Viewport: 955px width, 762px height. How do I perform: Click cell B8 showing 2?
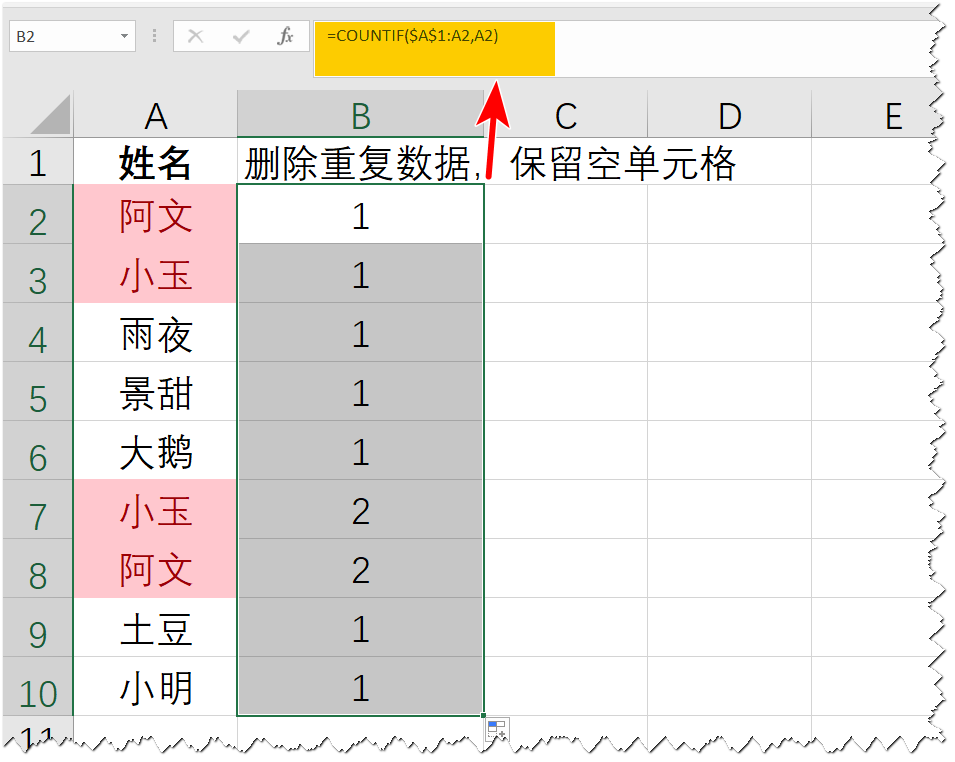click(361, 568)
